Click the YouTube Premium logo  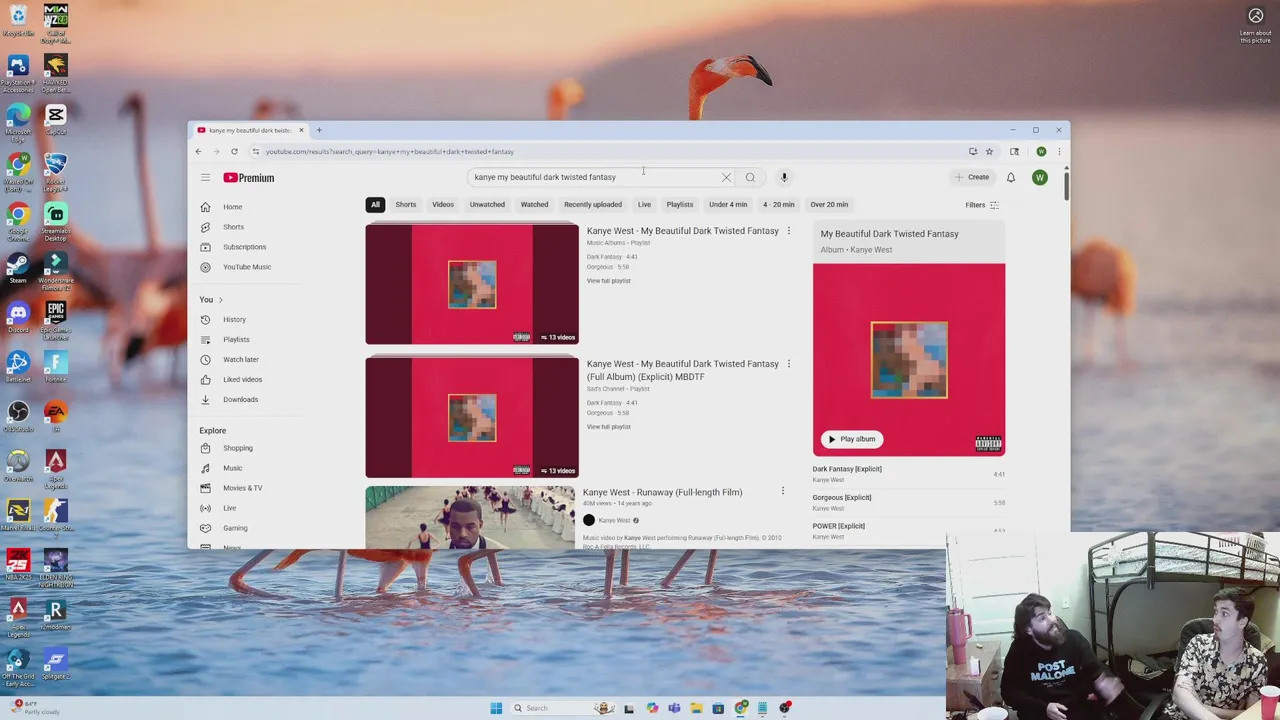click(x=249, y=178)
